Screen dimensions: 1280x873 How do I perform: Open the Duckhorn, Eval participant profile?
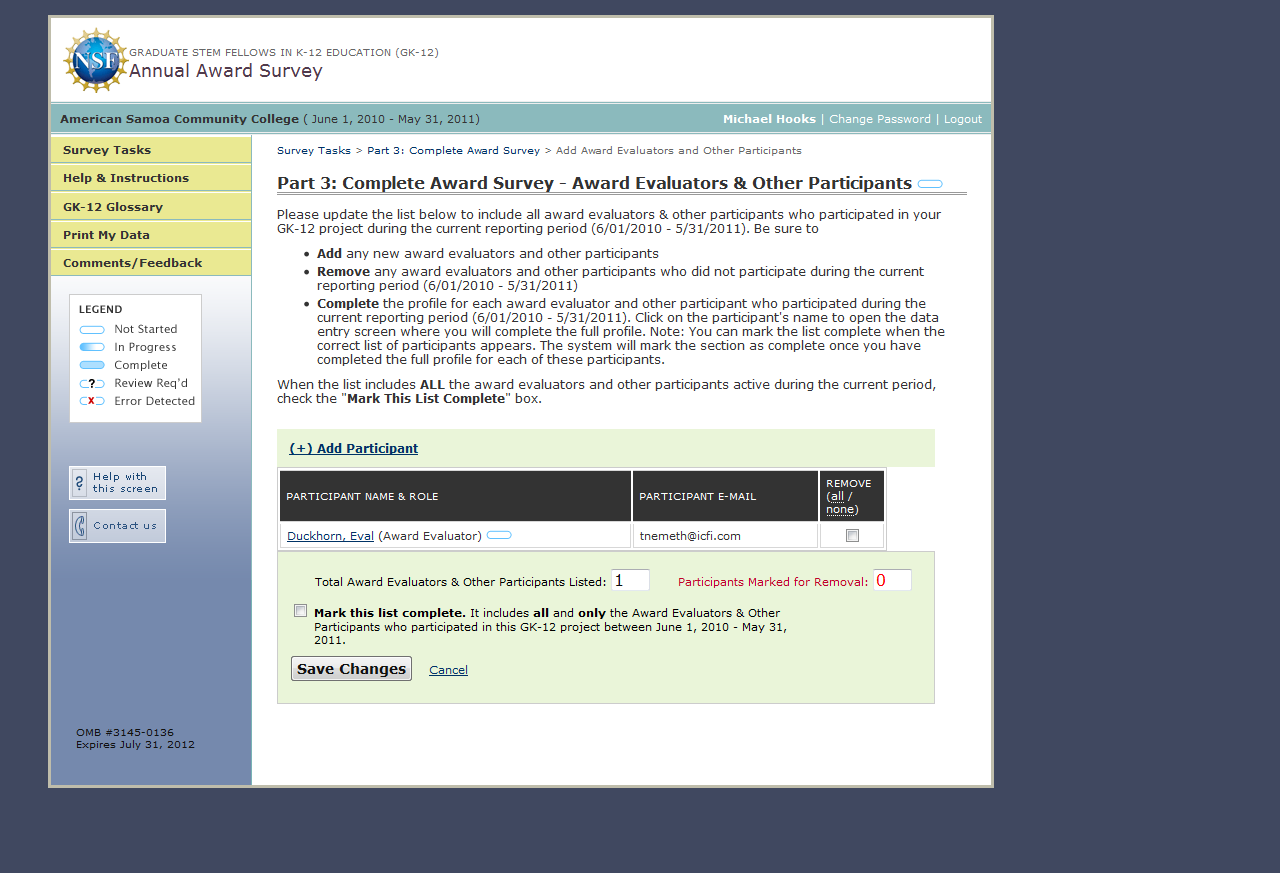pos(330,536)
